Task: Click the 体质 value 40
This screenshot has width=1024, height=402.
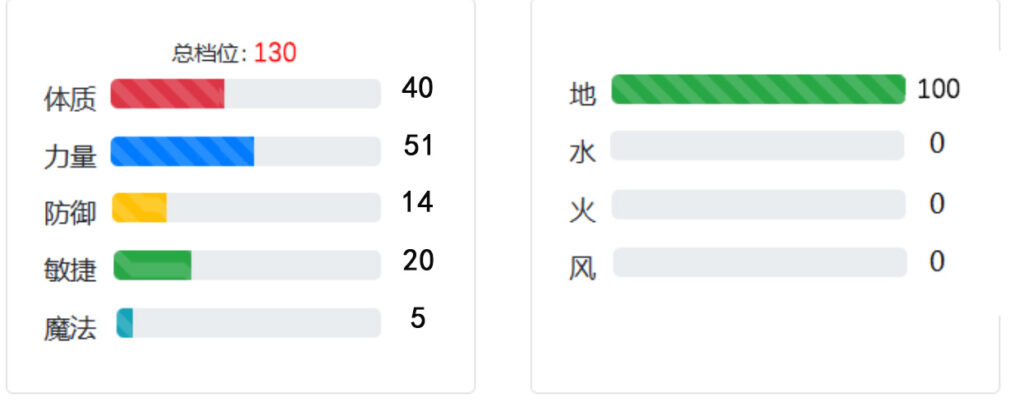Action: point(417,88)
